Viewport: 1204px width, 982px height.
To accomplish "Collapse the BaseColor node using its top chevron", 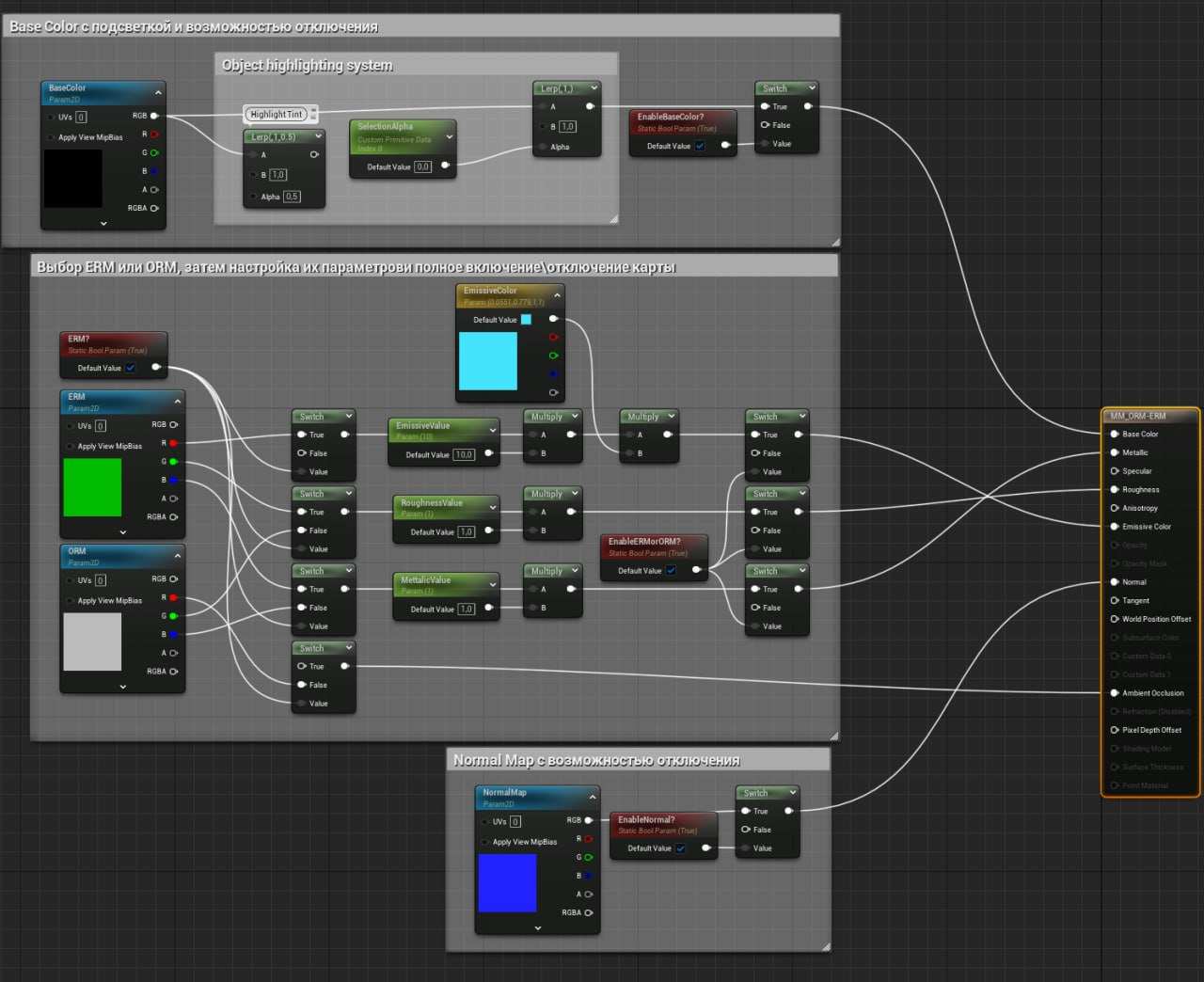I will point(158,92).
